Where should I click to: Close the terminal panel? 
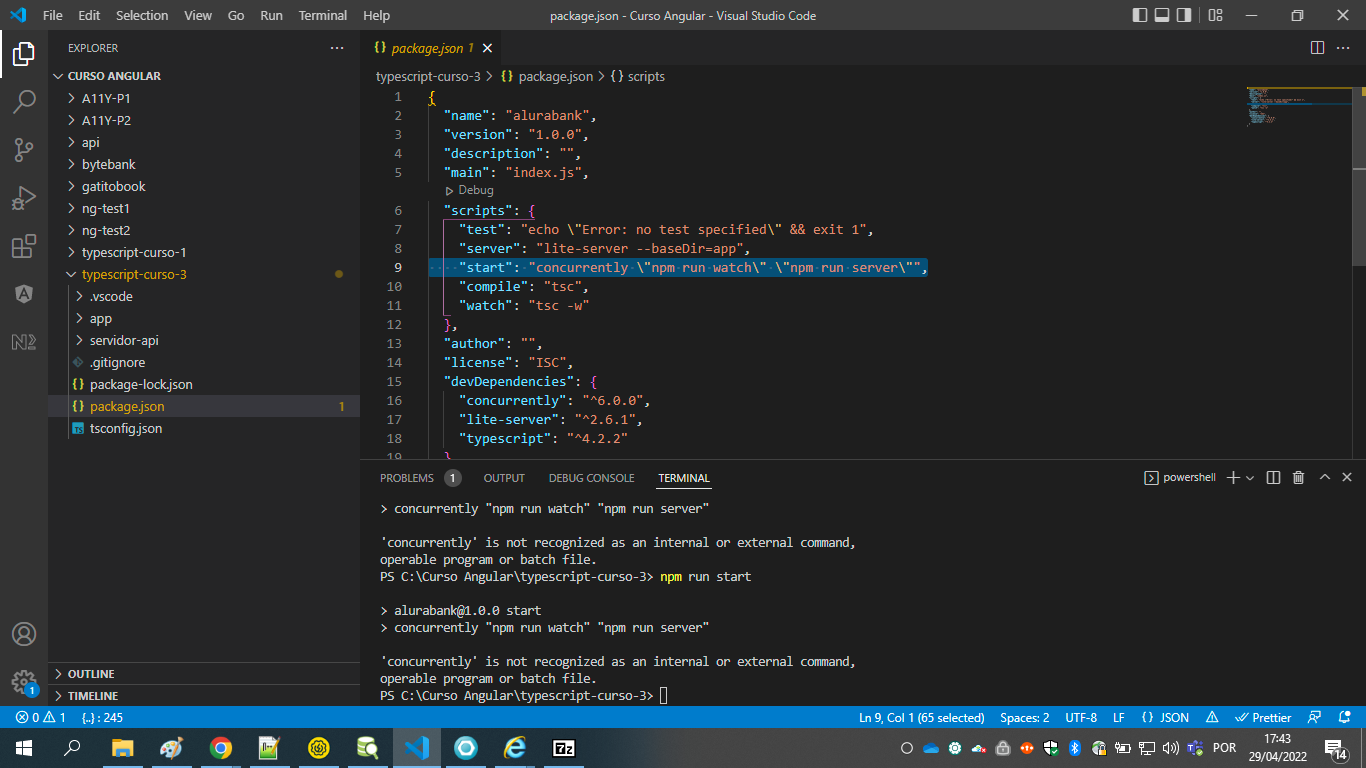[1348, 478]
